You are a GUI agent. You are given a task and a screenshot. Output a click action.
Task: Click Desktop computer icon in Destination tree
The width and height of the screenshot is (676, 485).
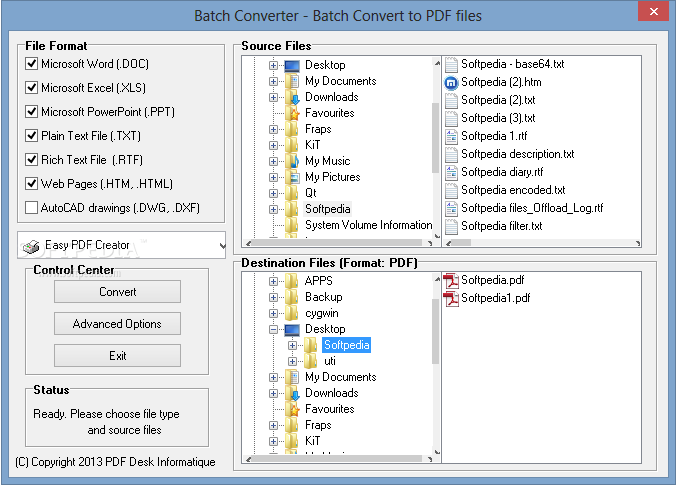(292, 330)
